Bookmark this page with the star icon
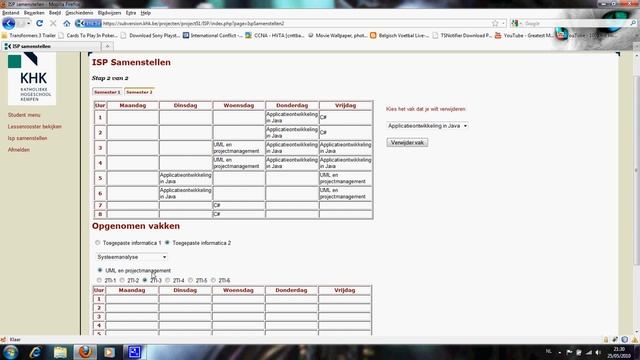The width and height of the screenshot is (640, 360). tap(495, 23)
